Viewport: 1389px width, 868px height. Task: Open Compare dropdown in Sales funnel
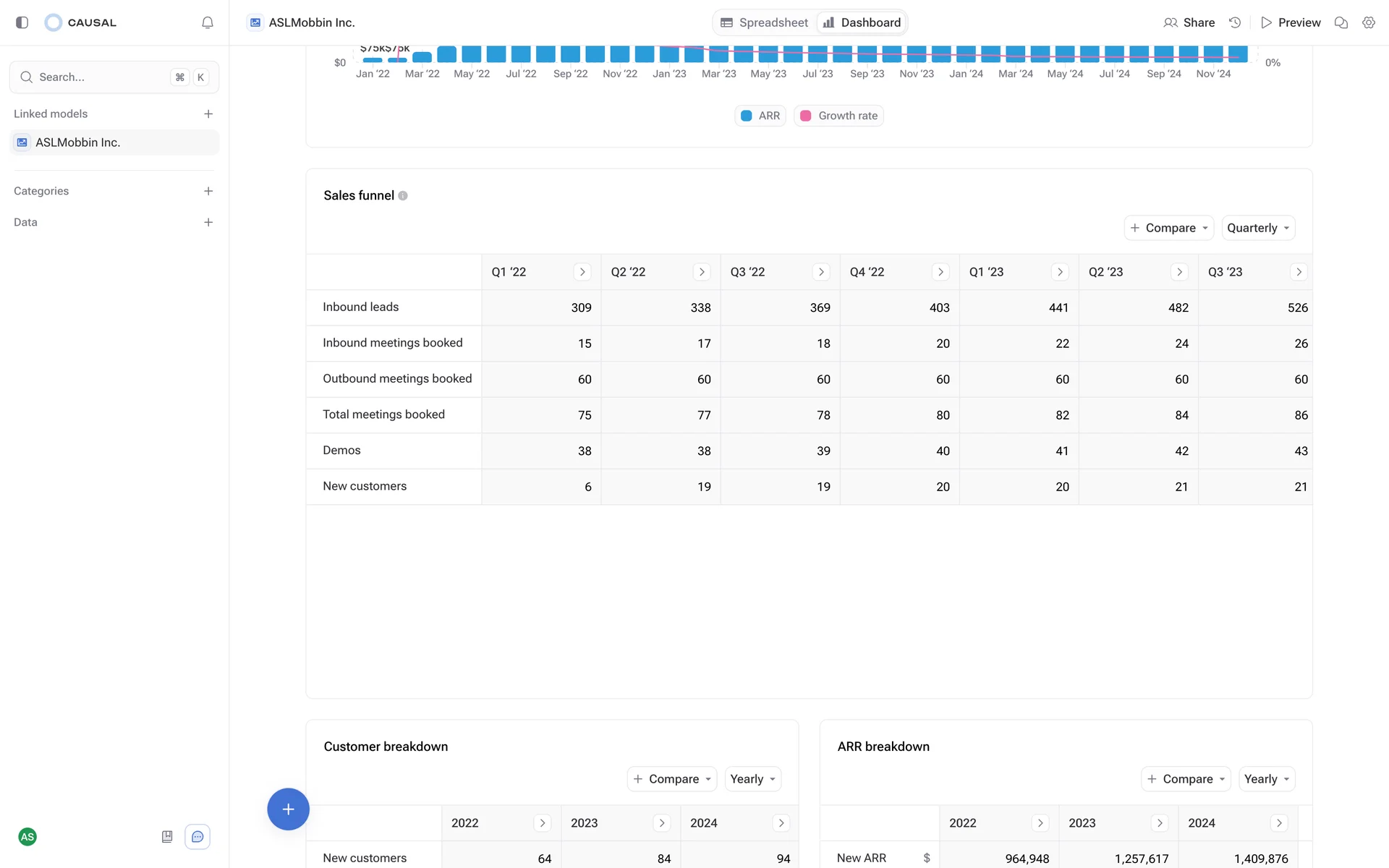pyautogui.click(x=1168, y=228)
